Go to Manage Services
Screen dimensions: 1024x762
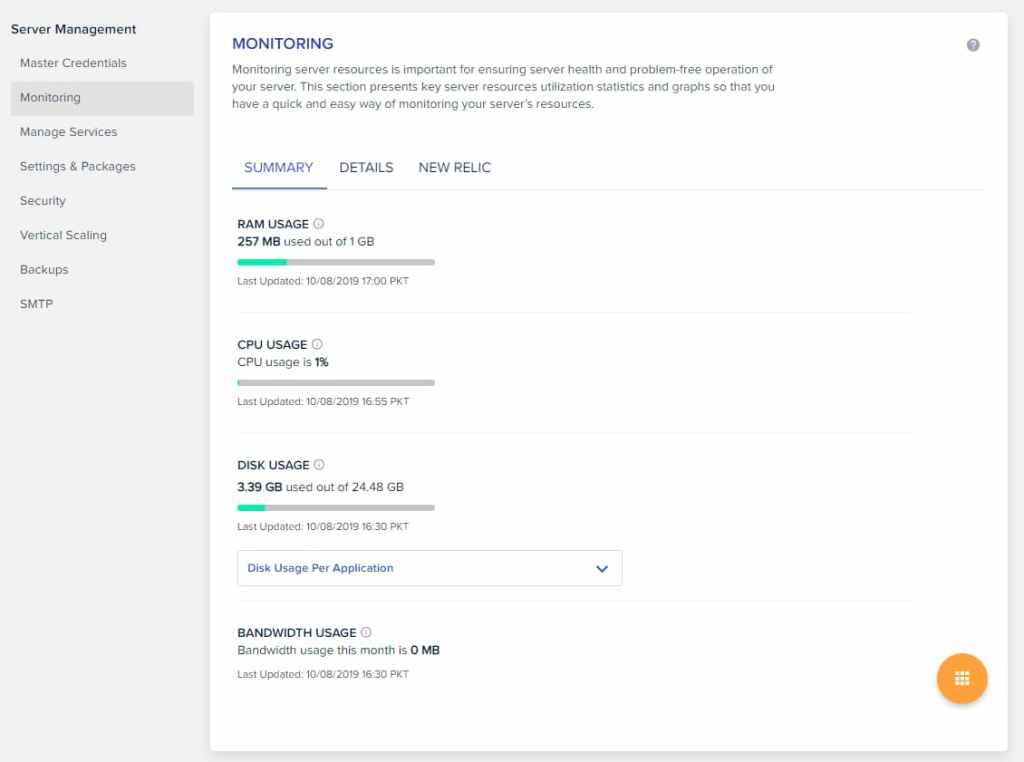pyautogui.click(x=68, y=131)
